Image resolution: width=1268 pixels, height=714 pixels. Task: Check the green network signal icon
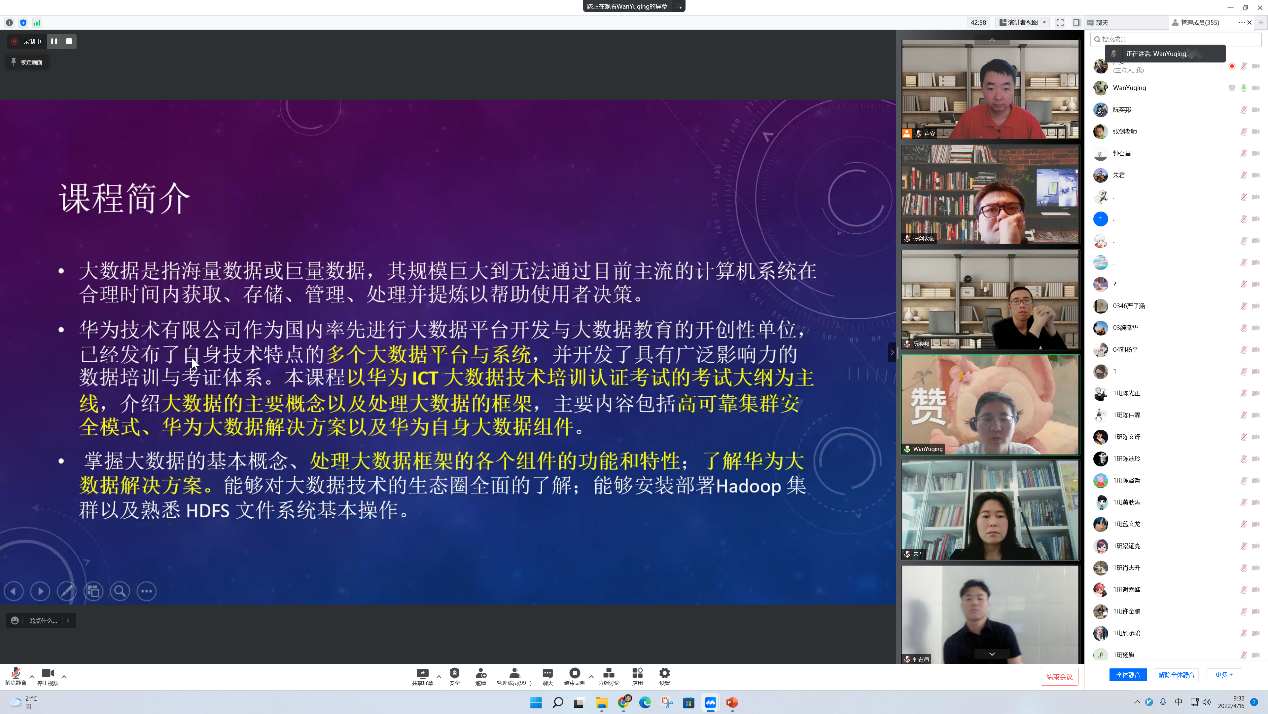(x=37, y=22)
